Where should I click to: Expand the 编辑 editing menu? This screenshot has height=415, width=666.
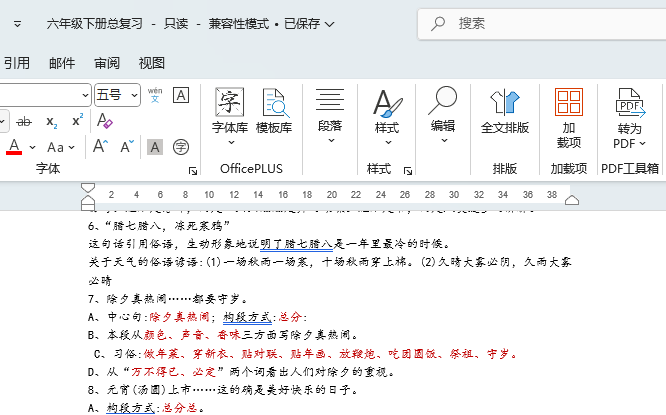(x=443, y=115)
